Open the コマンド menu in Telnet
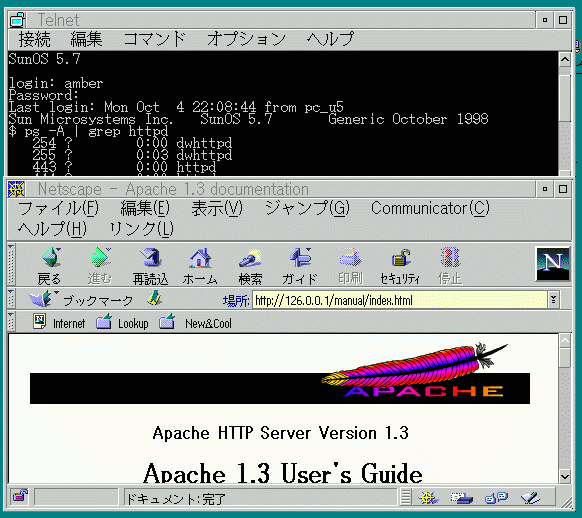Screen dimensions: 582x518 [154, 39]
